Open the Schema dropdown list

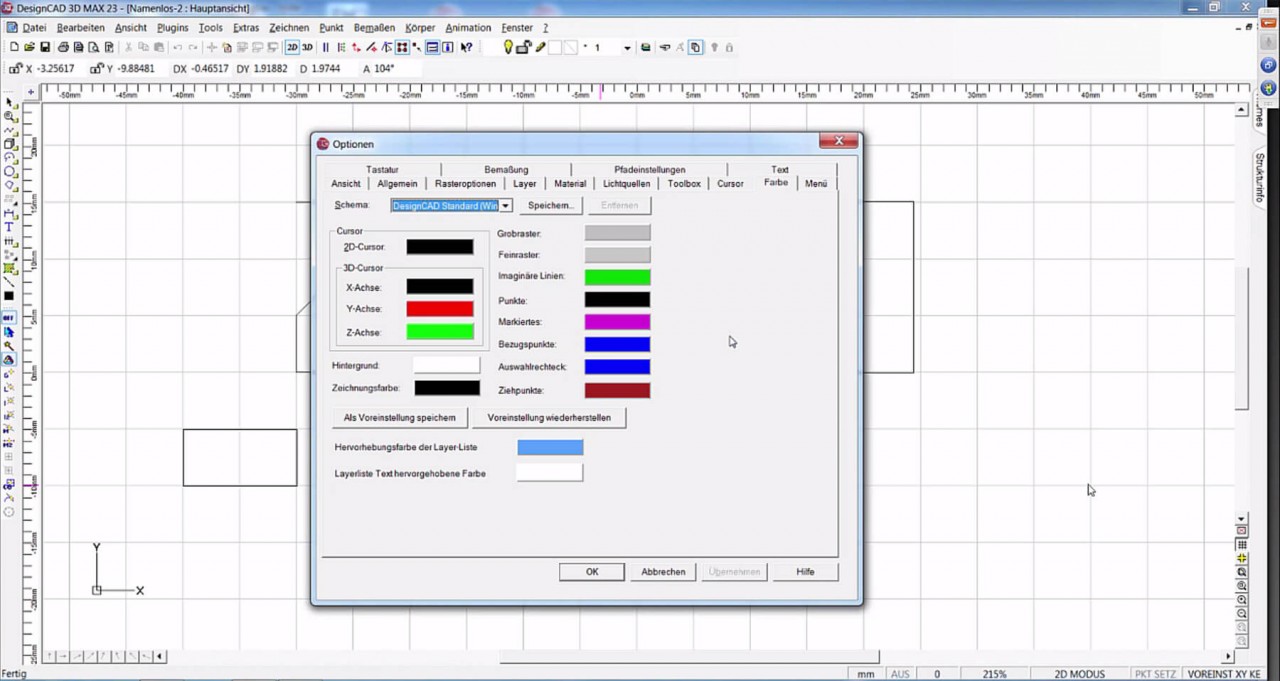(506, 205)
